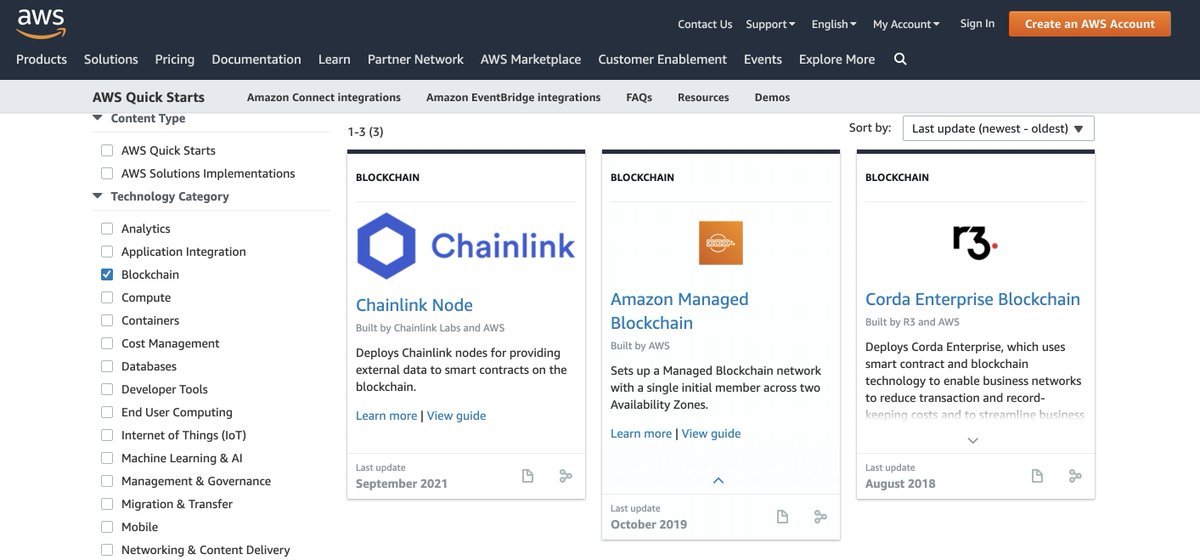Tick the Machine Learning & AI checkbox
This screenshot has width=1200, height=560.
[107, 459]
